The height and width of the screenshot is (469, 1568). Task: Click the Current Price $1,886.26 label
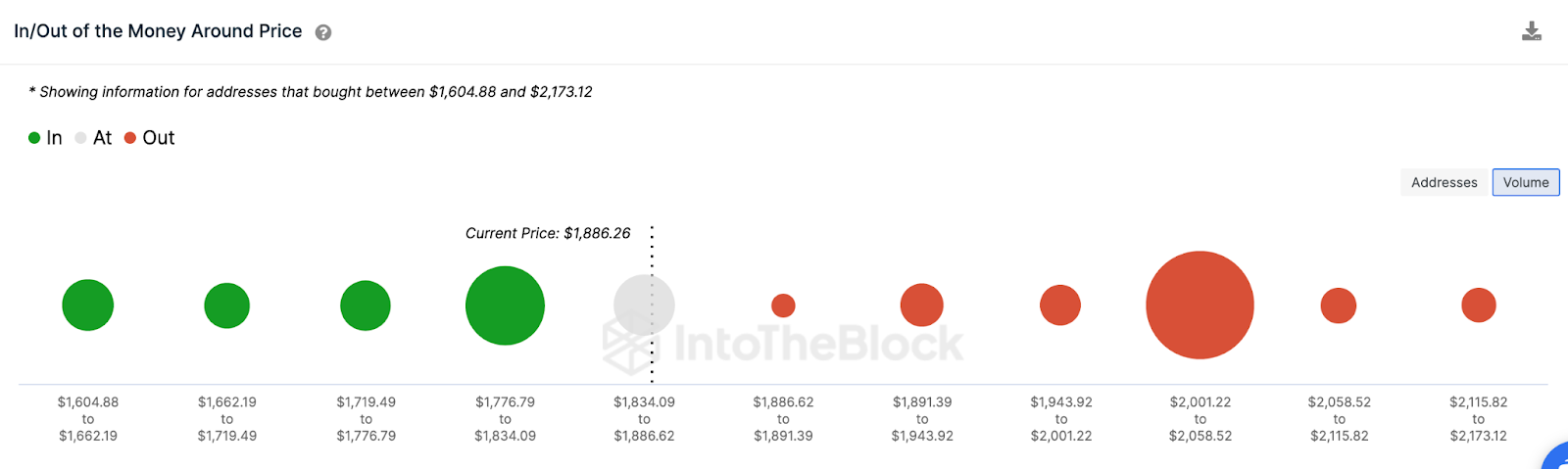click(x=548, y=233)
